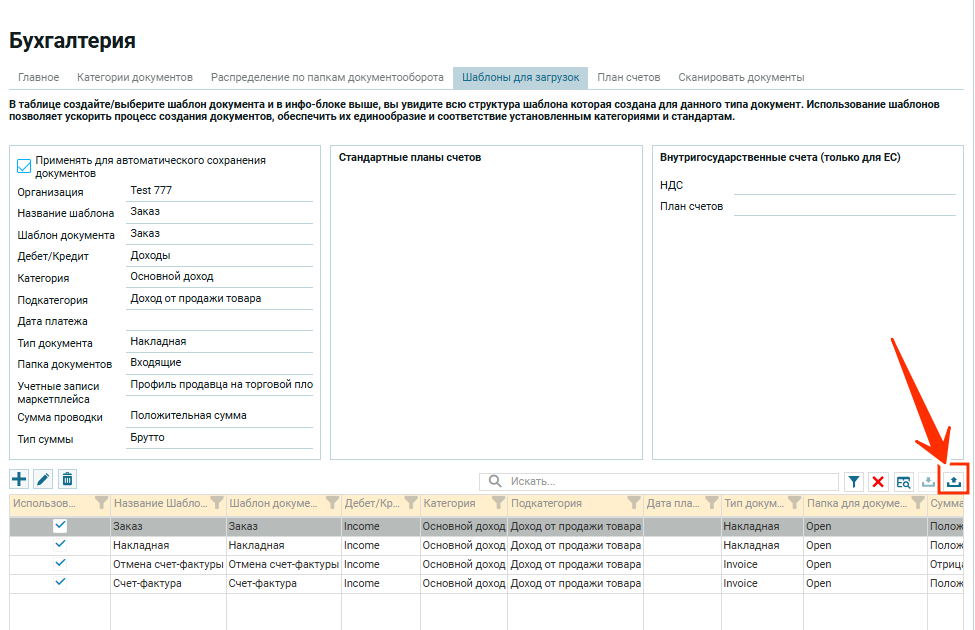This screenshot has height=630, width=975.
Task: Click the Искать search field
Action: (670, 482)
